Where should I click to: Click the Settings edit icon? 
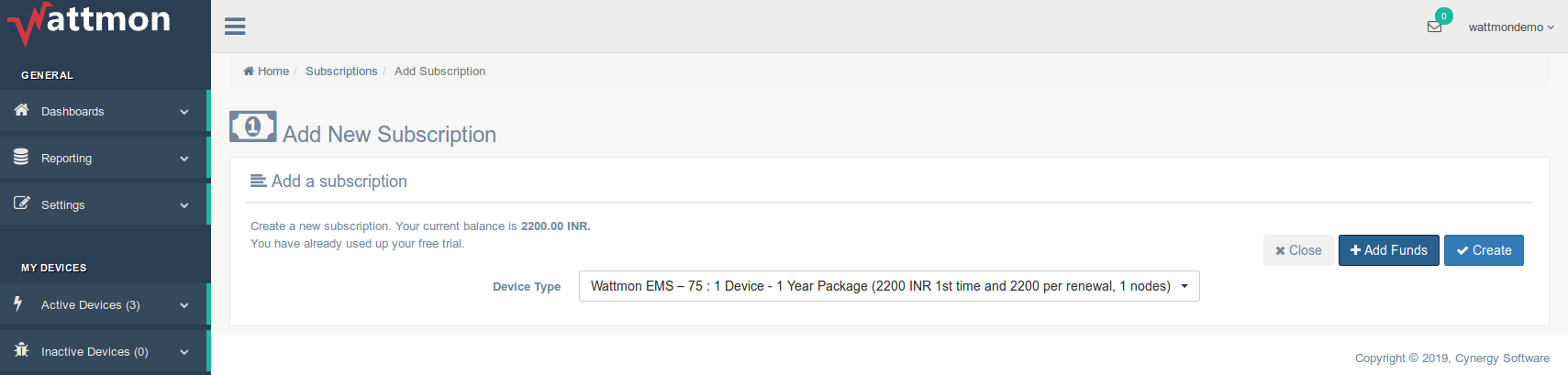pos(21,204)
